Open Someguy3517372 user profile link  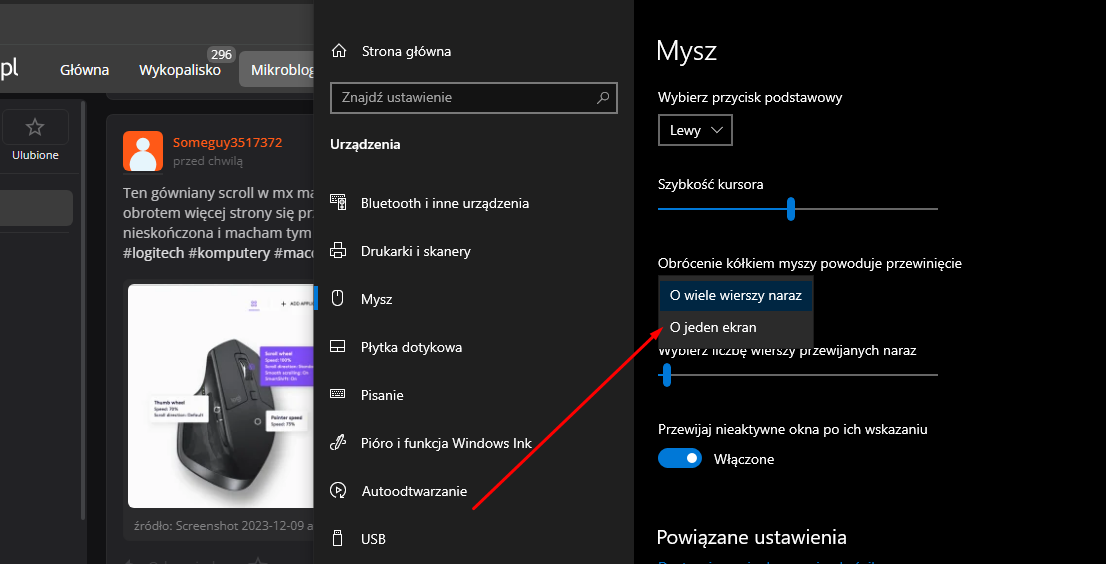(227, 142)
